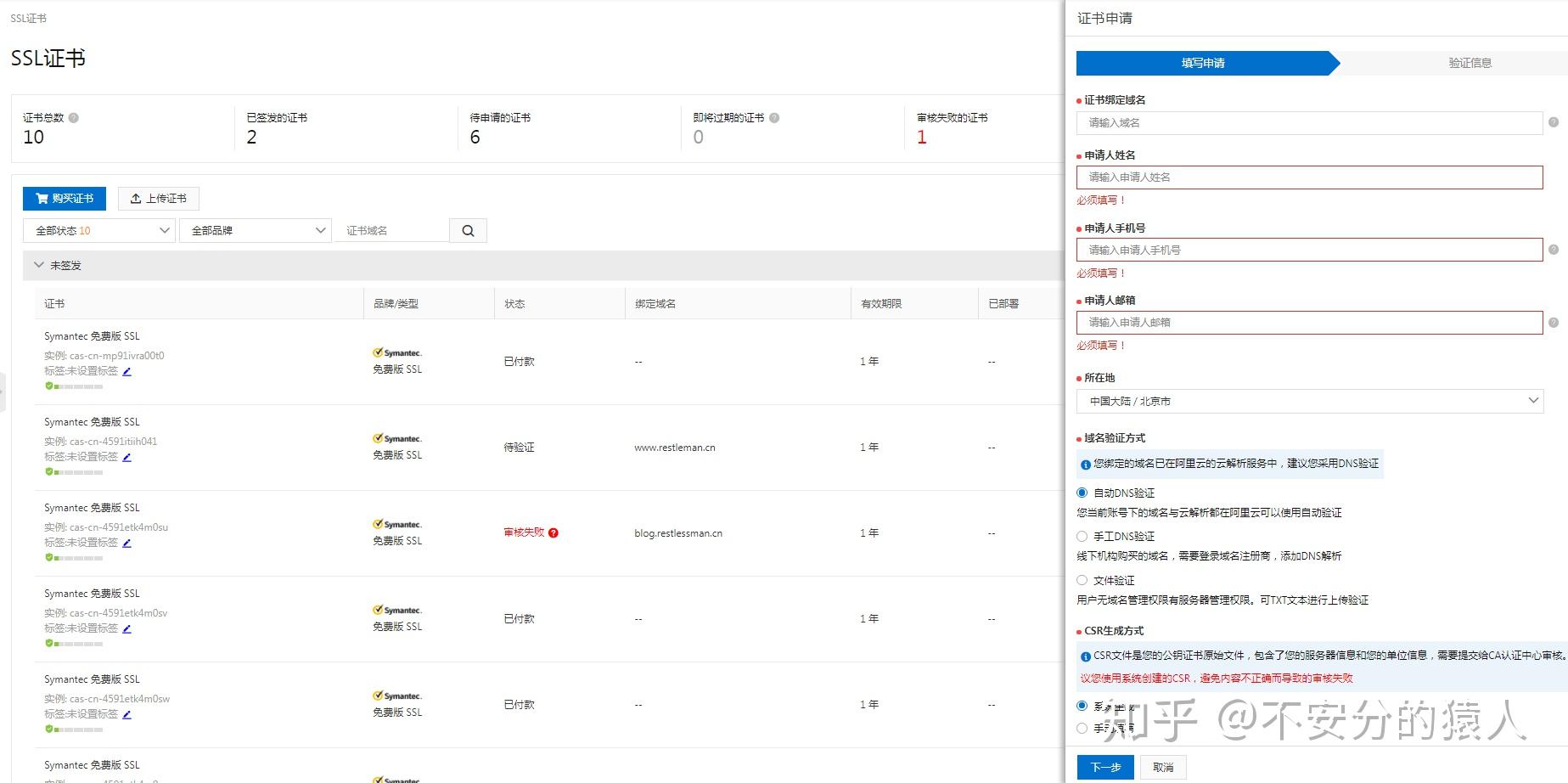Click the 取消 button
1568x783 pixels.
pos(1161,766)
